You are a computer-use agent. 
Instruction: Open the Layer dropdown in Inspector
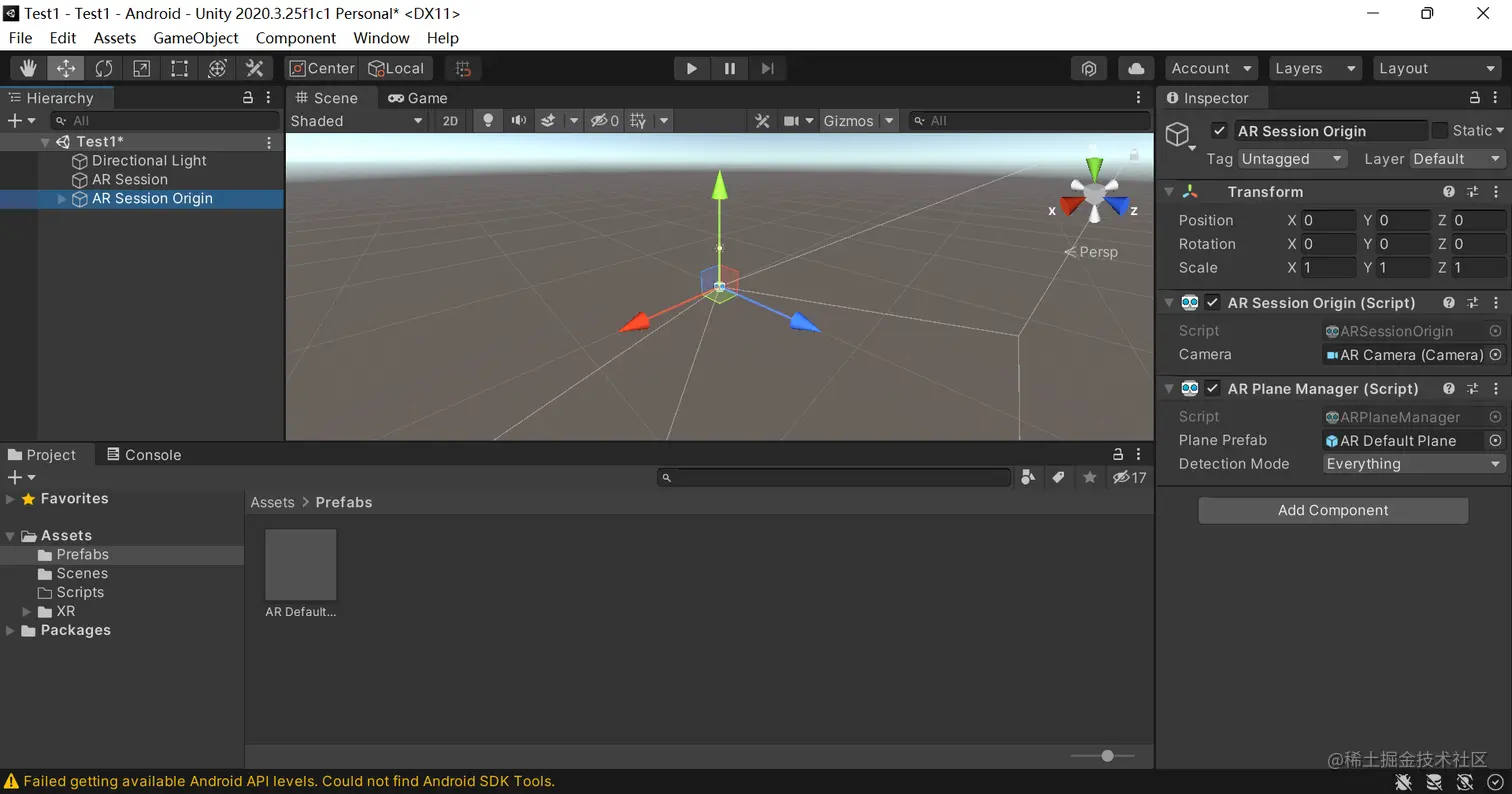point(1457,159)
